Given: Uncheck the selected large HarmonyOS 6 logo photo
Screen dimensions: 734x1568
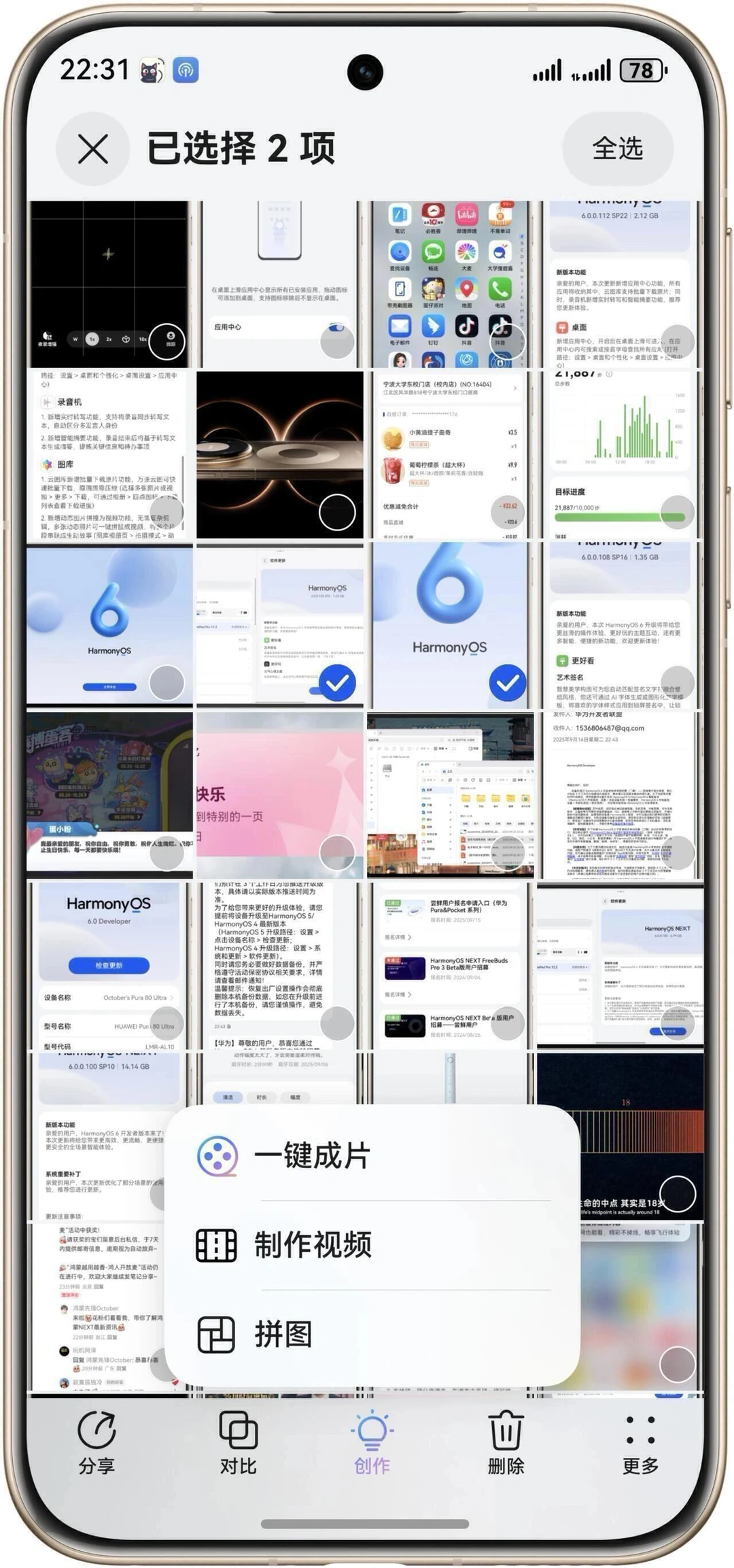Looking at the screenshot, I should click(x=508, y=683).
